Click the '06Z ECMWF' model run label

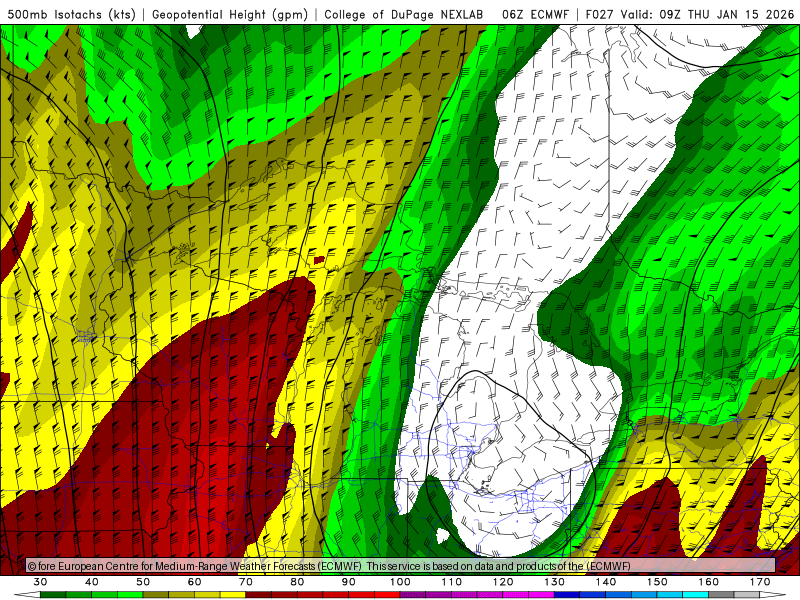tap(535, 14)
